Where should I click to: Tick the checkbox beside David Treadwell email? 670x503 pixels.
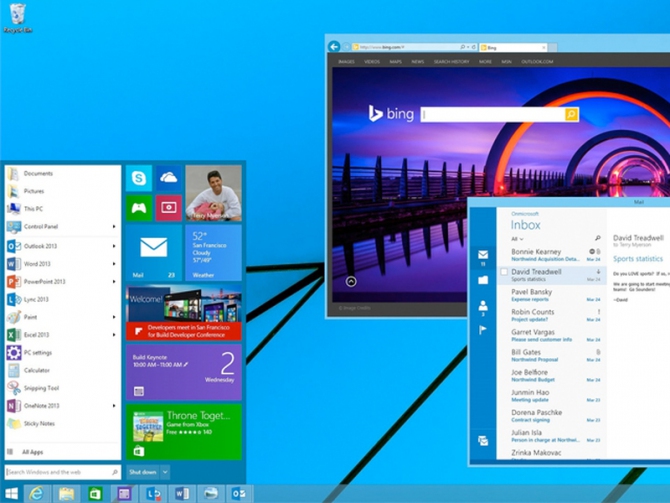(504, 272)
